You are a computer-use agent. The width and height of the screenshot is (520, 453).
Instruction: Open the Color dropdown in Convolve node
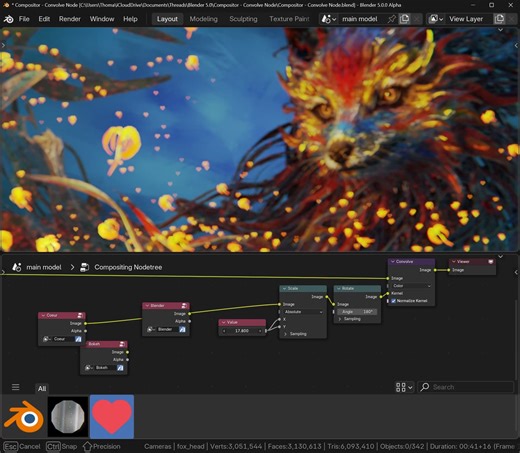pyautogui.click(x=412, y=286)
